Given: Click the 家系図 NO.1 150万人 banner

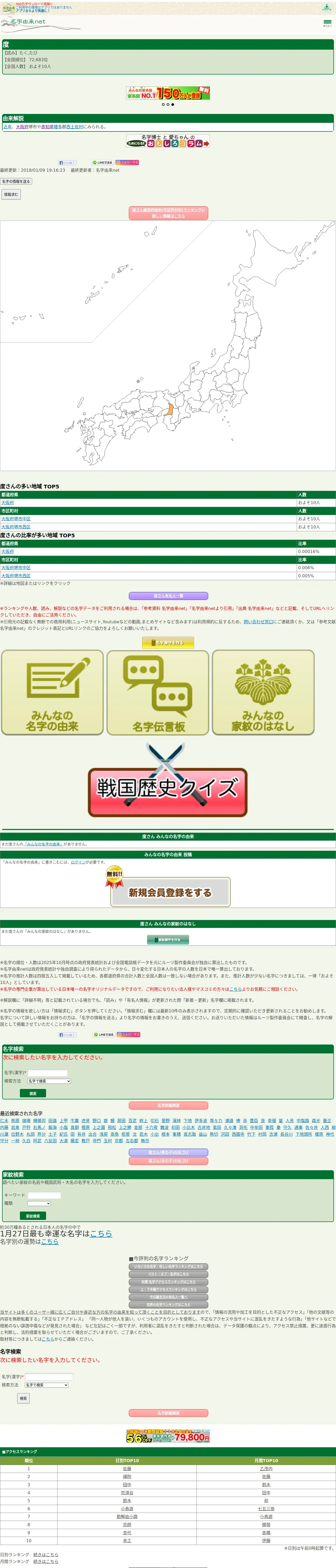Looking at the screenshot, I should 168,93.
